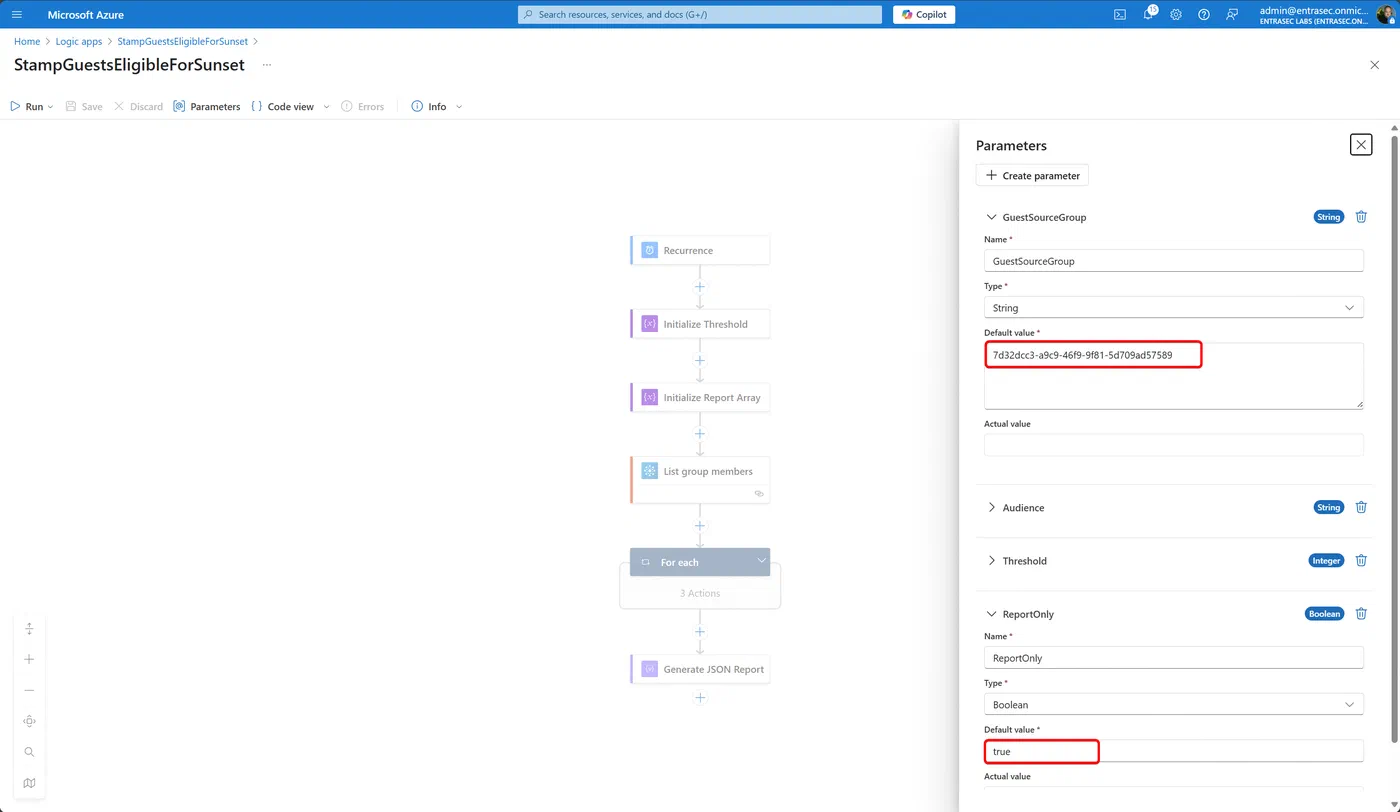Select the Initialize Report Array action
The width and height of the screenshot is (1400, 812).
[x=700, y=398]
